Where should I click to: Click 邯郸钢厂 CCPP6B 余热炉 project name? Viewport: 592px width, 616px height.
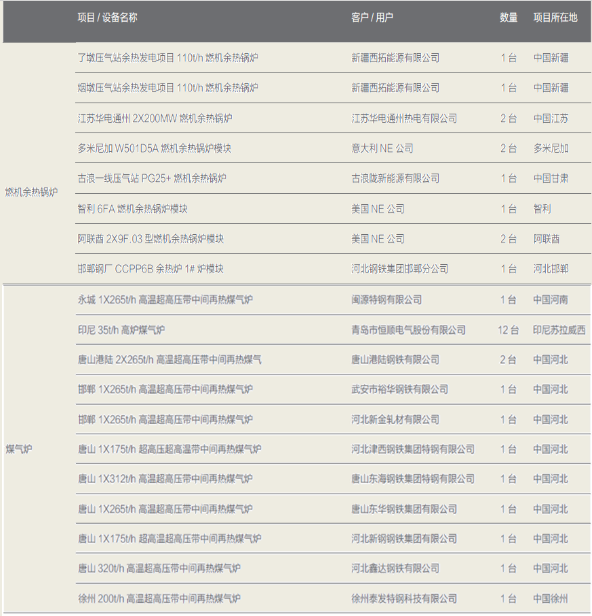pyautogui.click(x=150, y=269)
